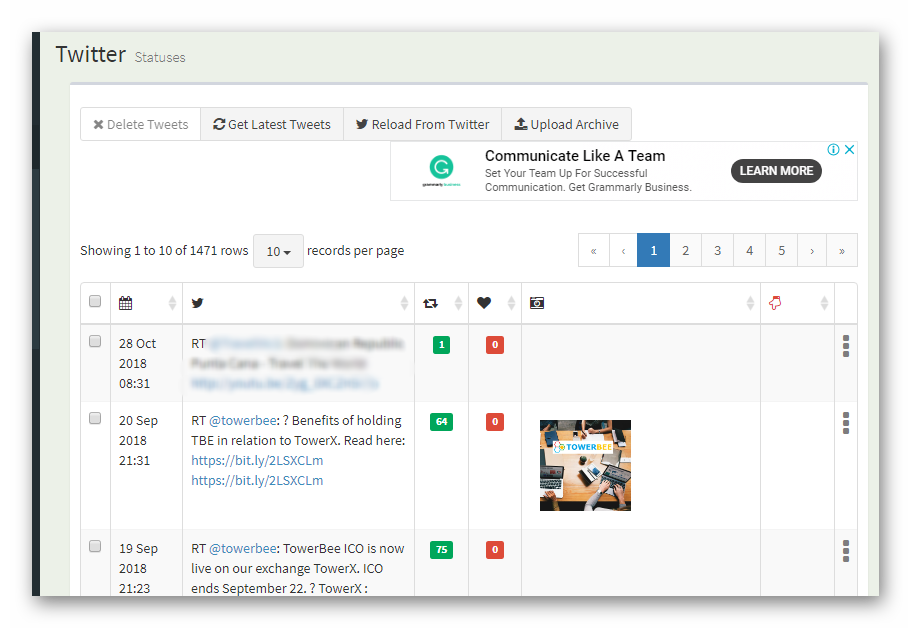Click the Twitter bird column header icon

pyautogui.click(x=198, y=303)
